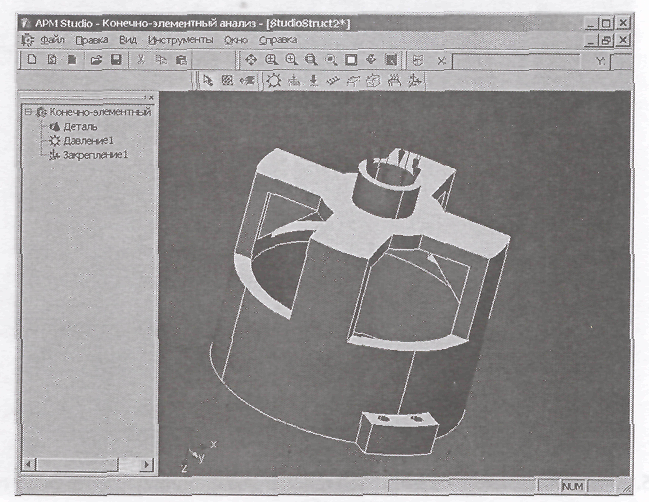Select zoom window magnifier tool
Viewport: 649px width, 502px height.
(271, 60)
